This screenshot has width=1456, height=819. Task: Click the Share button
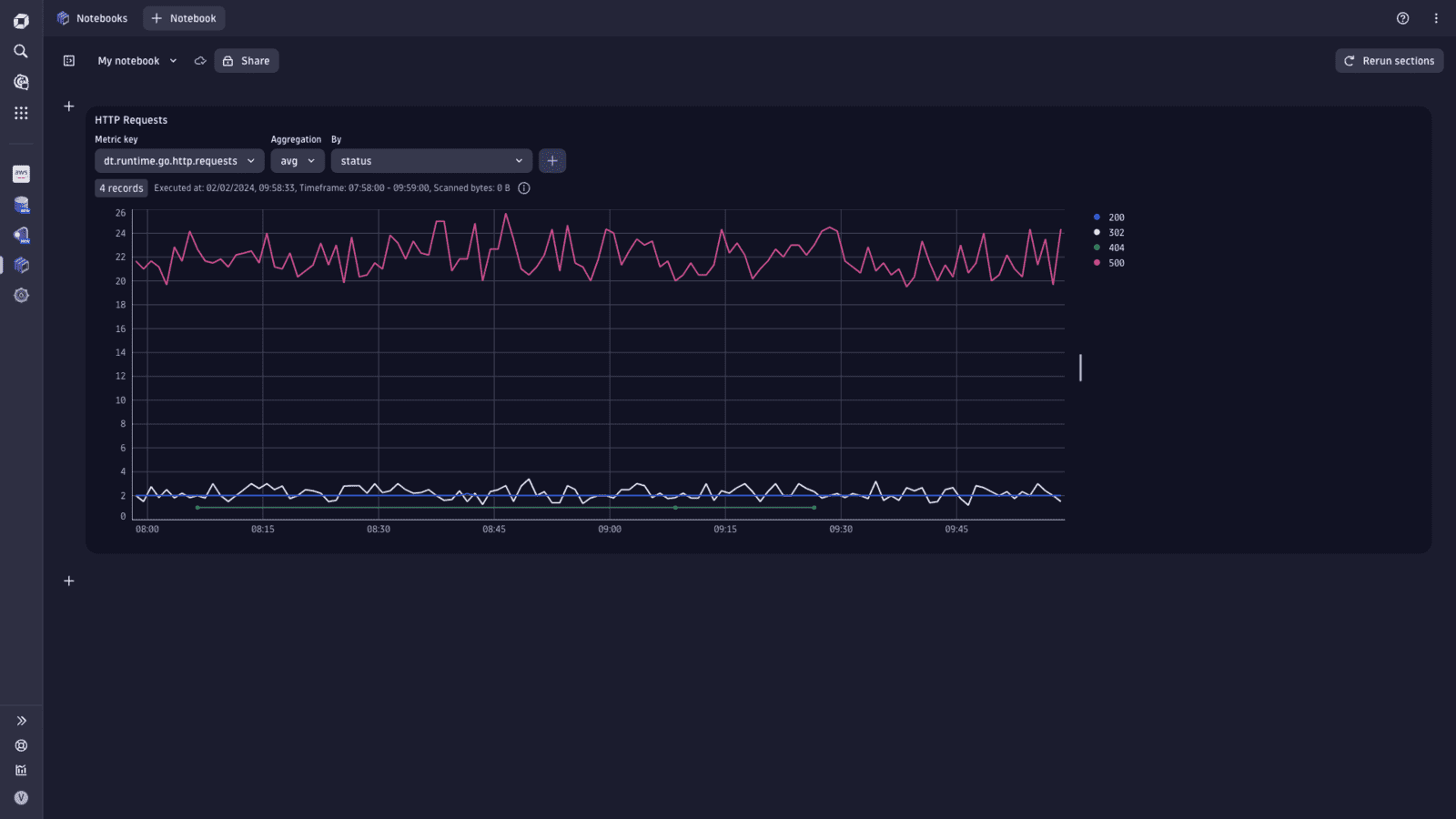pyautogui.click(x=246, y=60)
